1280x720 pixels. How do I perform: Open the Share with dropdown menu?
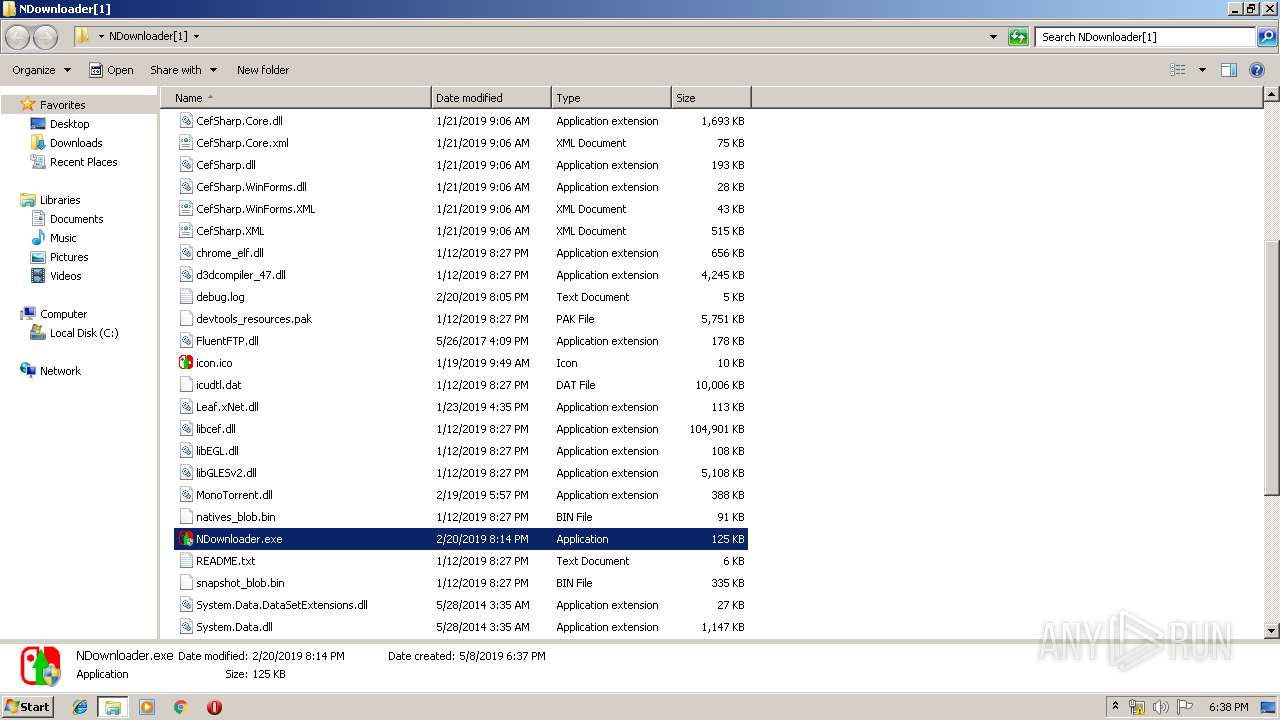tap(183, 70)
